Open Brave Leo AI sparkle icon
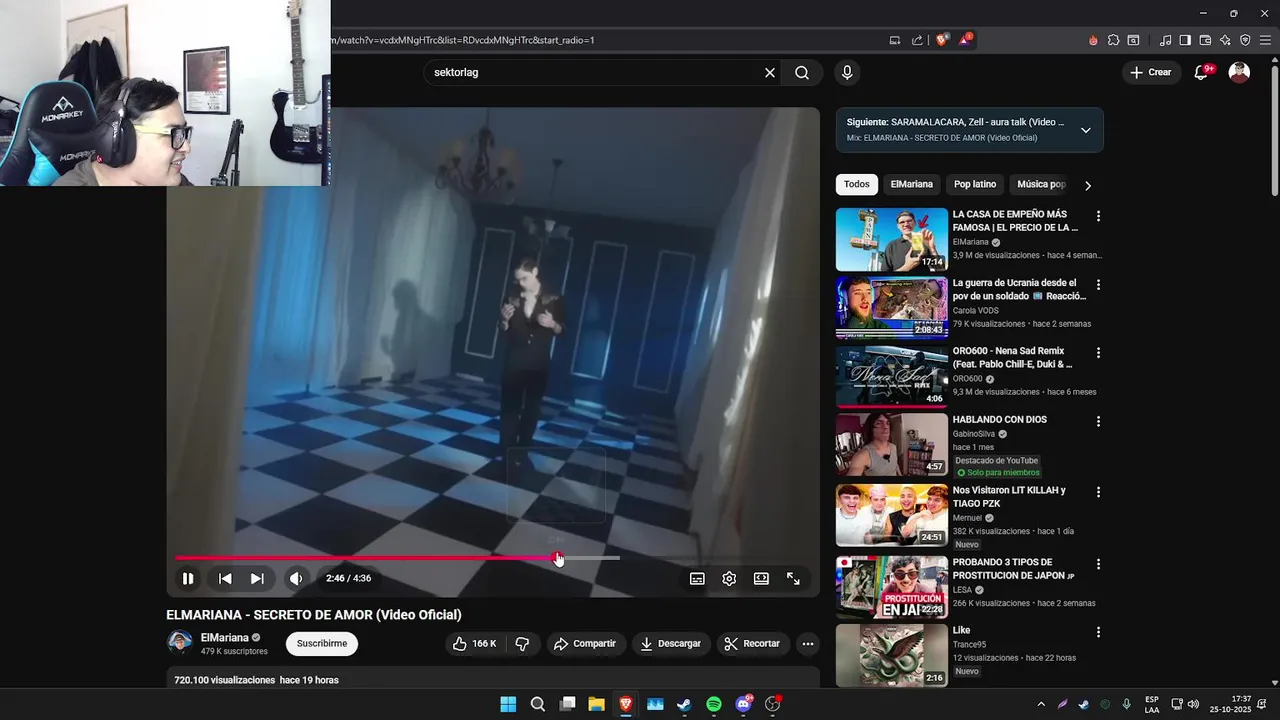The image size is (1280, 720). click(1225, 40)
